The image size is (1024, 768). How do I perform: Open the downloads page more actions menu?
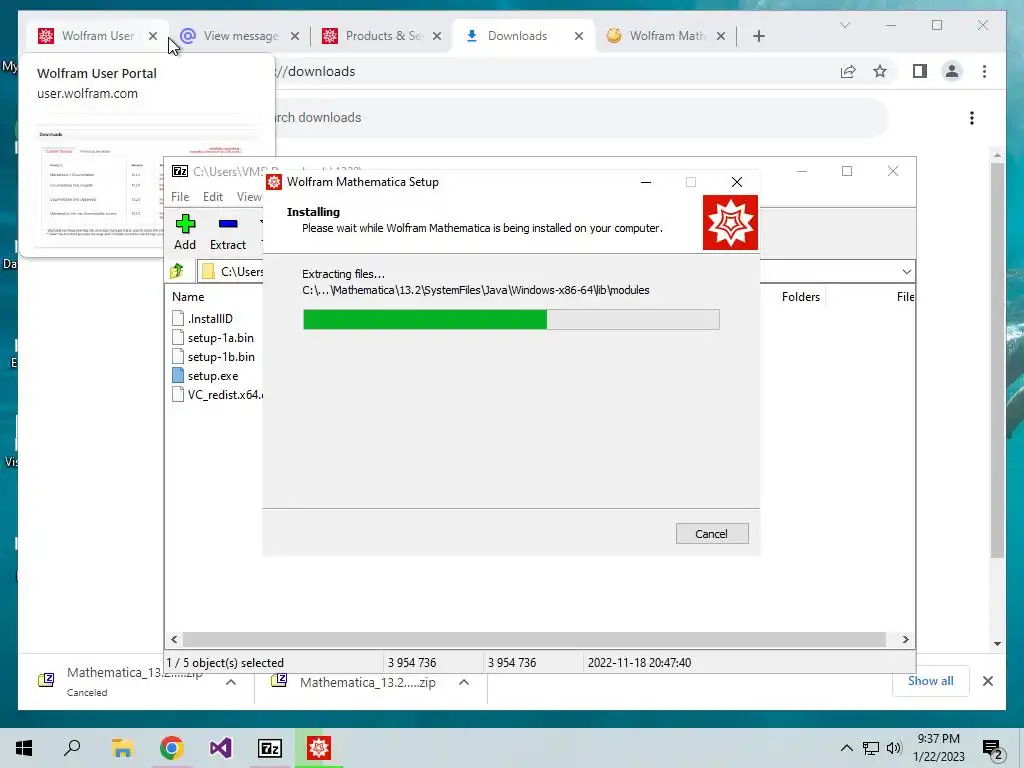click(972, 118)
